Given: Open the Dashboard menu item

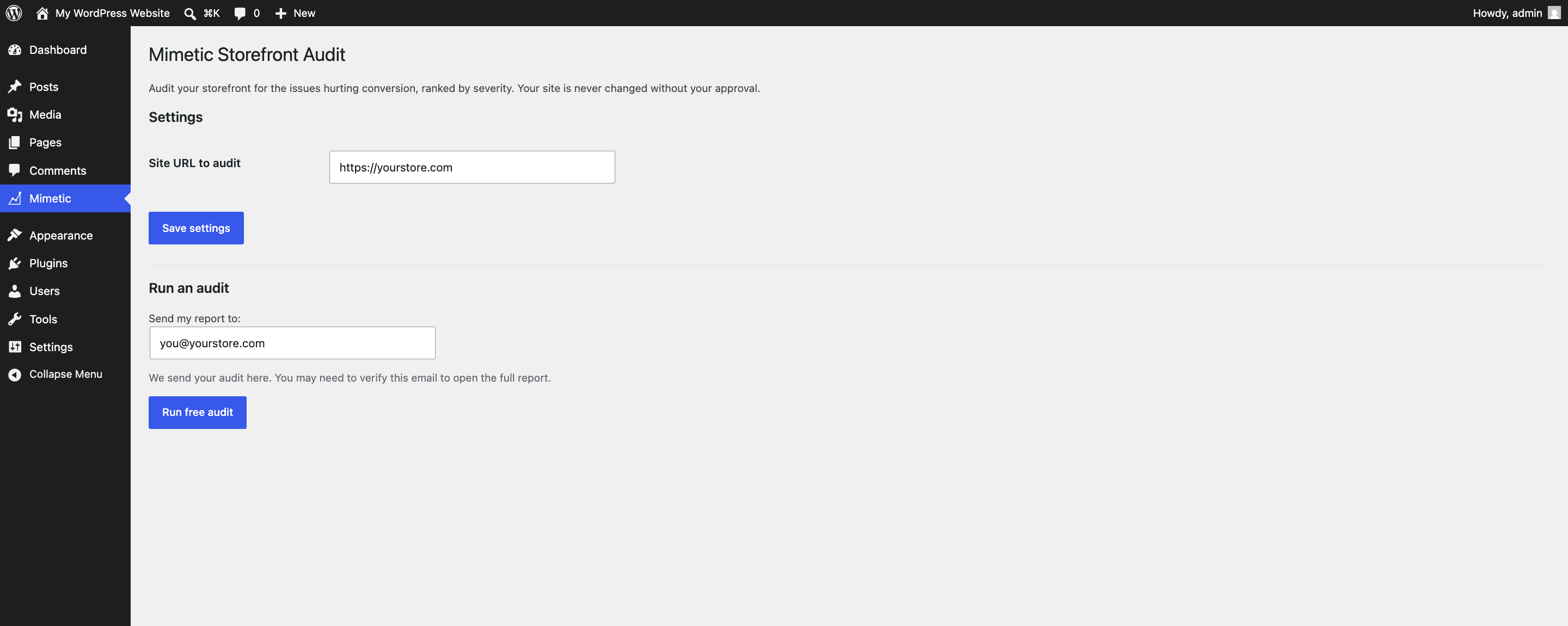Looking at the screenshot, I should coord(65,50).
